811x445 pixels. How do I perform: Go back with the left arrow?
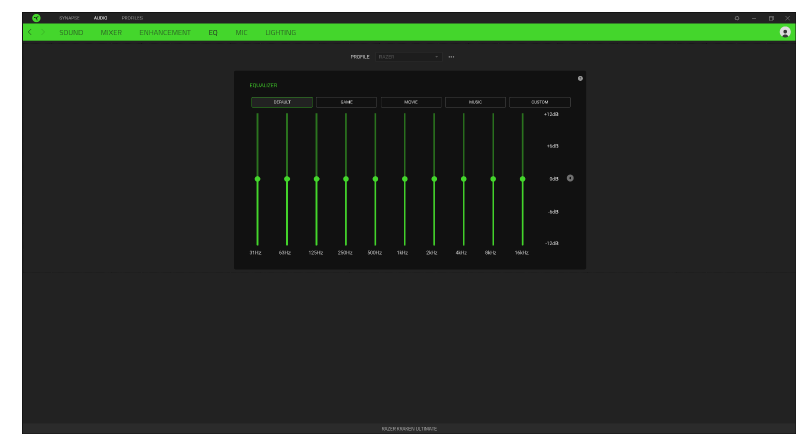(x=30, y=33)
